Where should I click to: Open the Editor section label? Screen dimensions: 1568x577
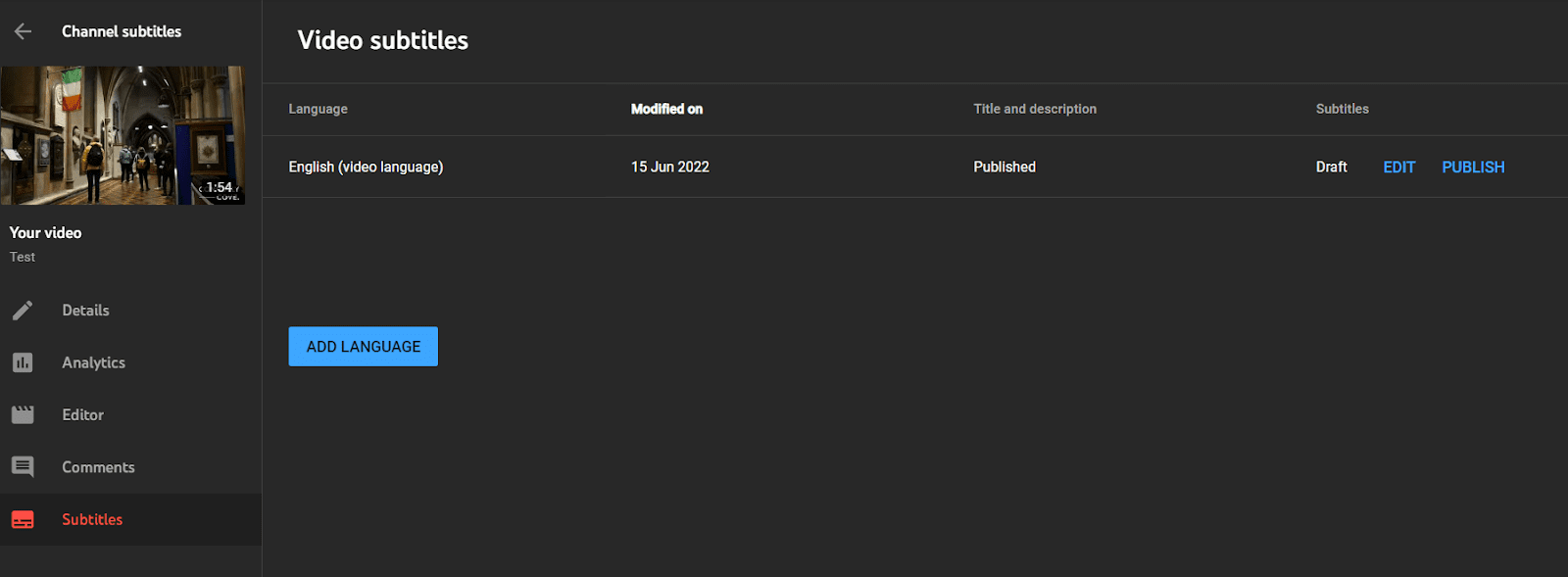pos(82,414)
